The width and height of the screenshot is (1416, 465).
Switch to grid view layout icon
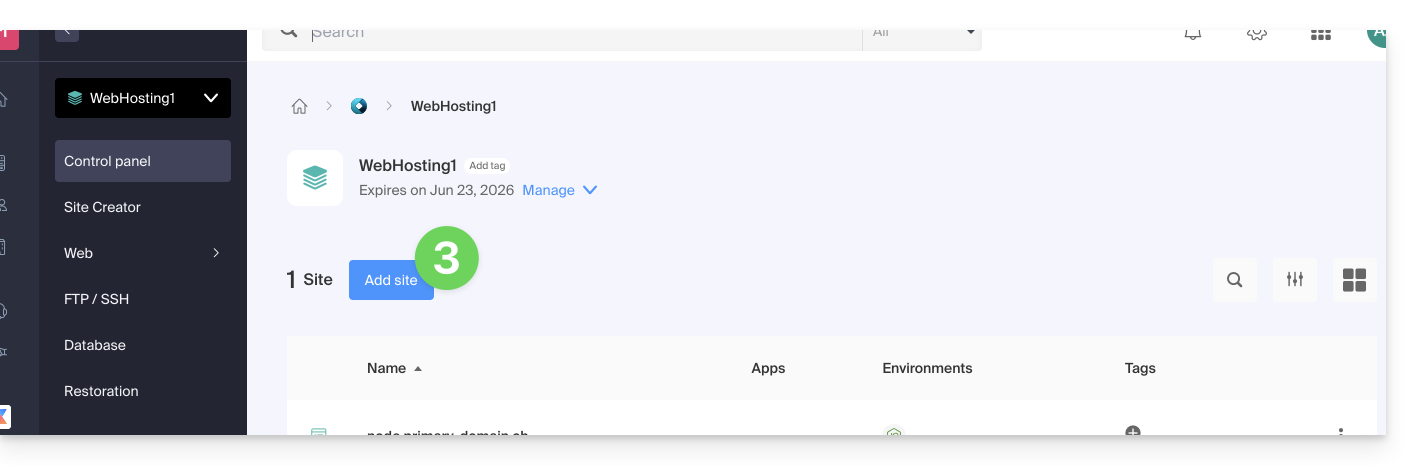point(1354,280)
